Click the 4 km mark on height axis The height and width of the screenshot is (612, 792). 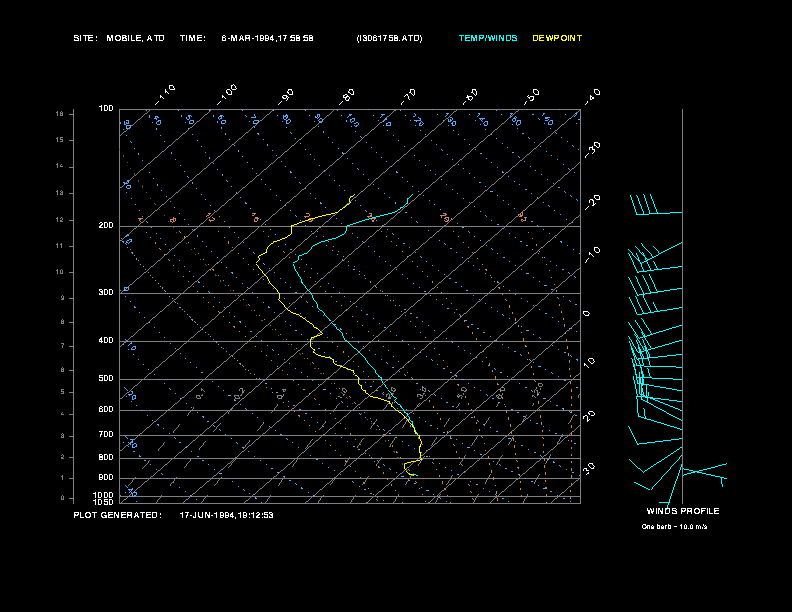click(63, 414)
